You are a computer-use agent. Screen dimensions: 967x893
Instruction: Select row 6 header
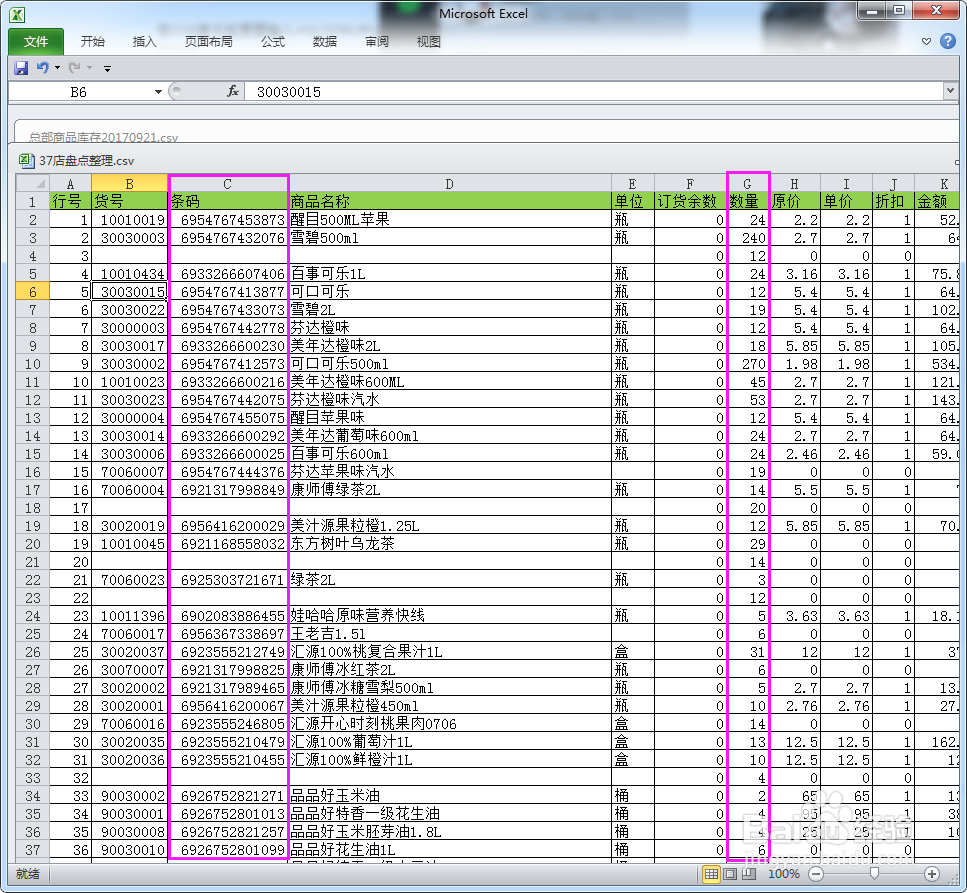[33, 292]
